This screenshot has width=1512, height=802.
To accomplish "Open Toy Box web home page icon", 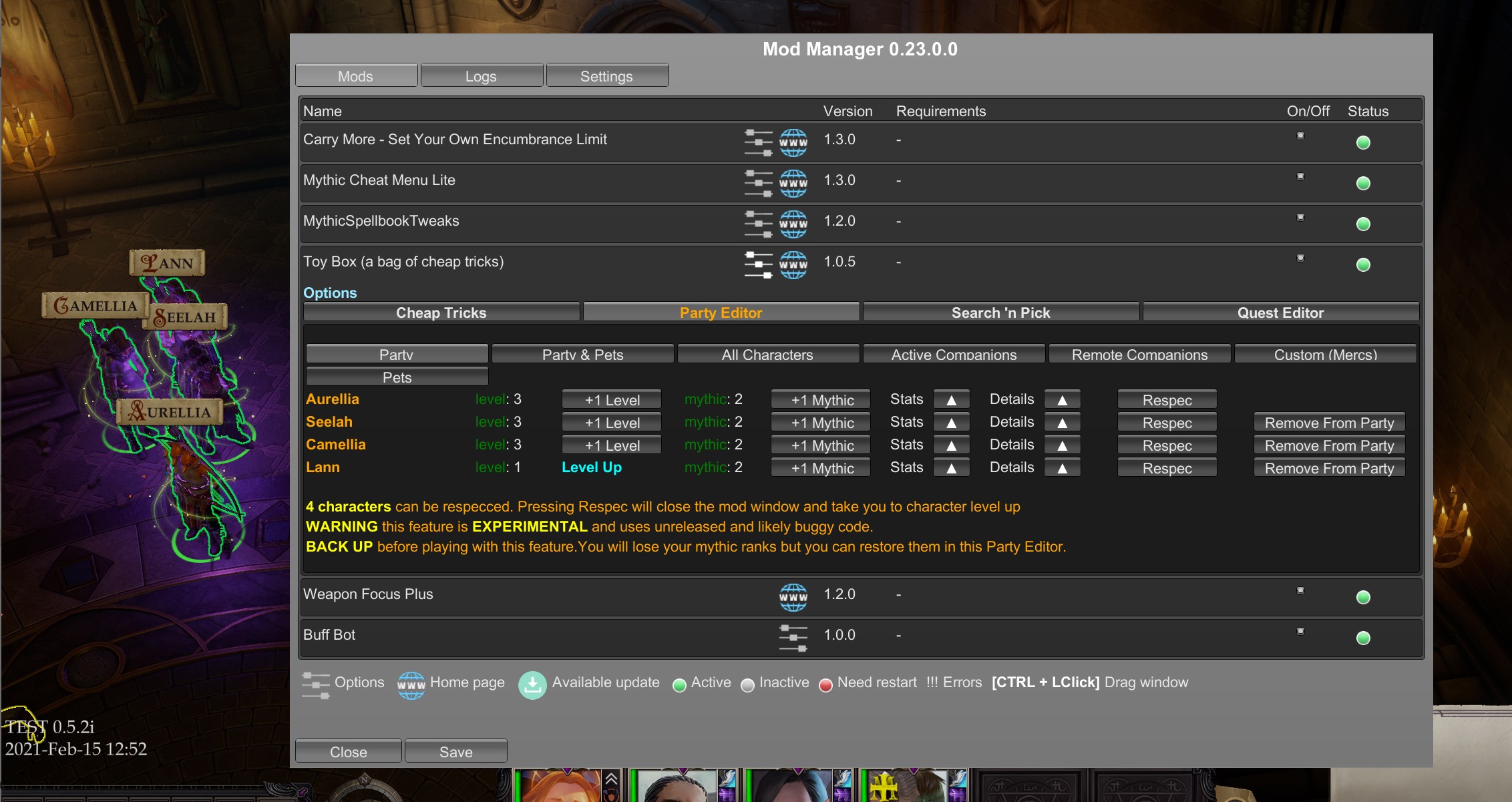I will (793, 264).
